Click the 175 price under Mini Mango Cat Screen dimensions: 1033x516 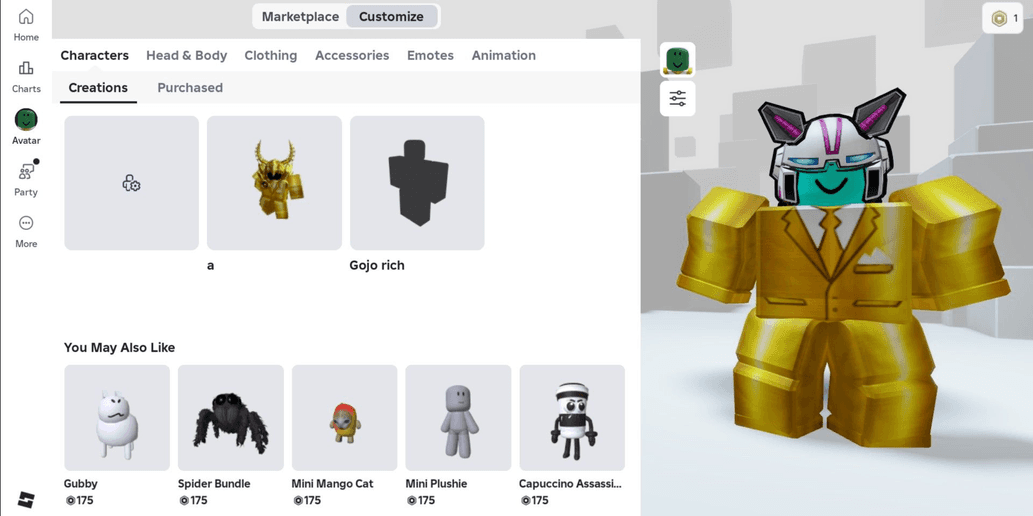306,500
